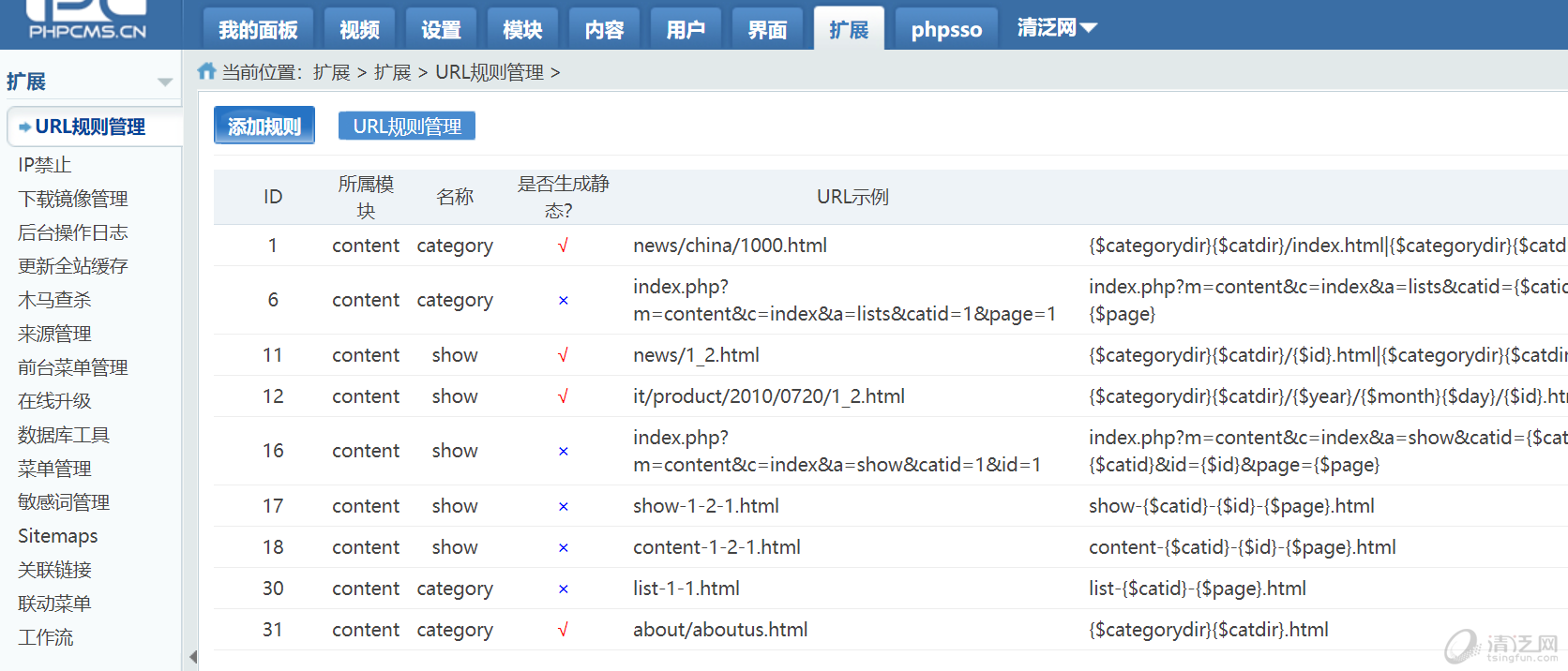Viewport: 1568px width, 671px height.
Task: Open IP禁止 in the sidebar
Action: pyautogui.click(x=45, y=165)
